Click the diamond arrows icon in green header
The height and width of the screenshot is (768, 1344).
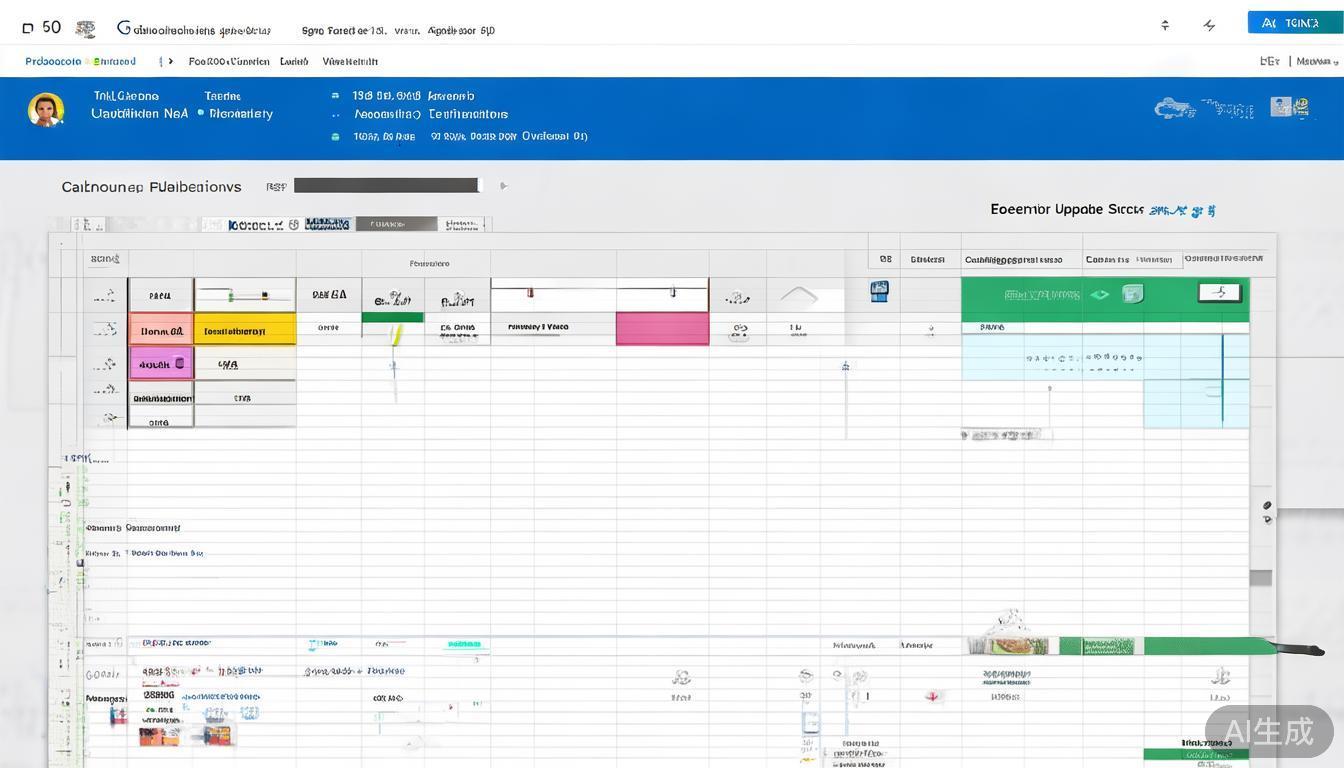(x=1100, y=295)
